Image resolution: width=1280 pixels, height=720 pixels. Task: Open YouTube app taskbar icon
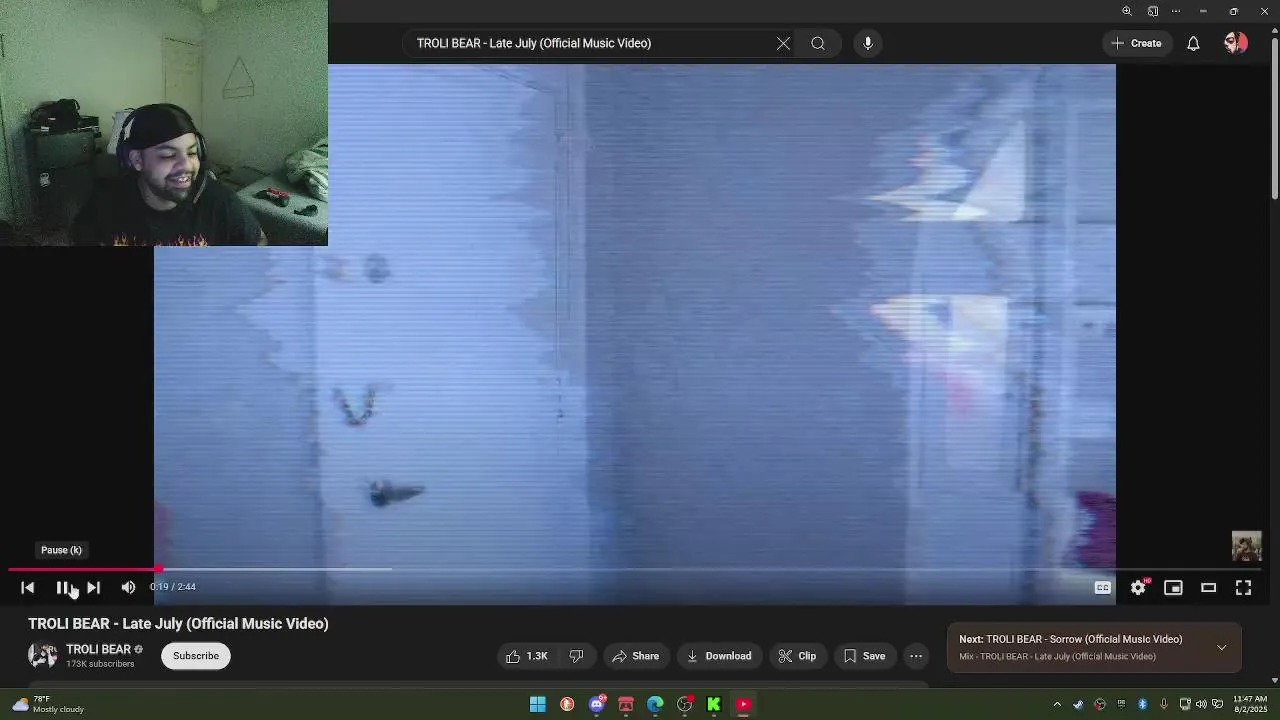tap(744, 704)
